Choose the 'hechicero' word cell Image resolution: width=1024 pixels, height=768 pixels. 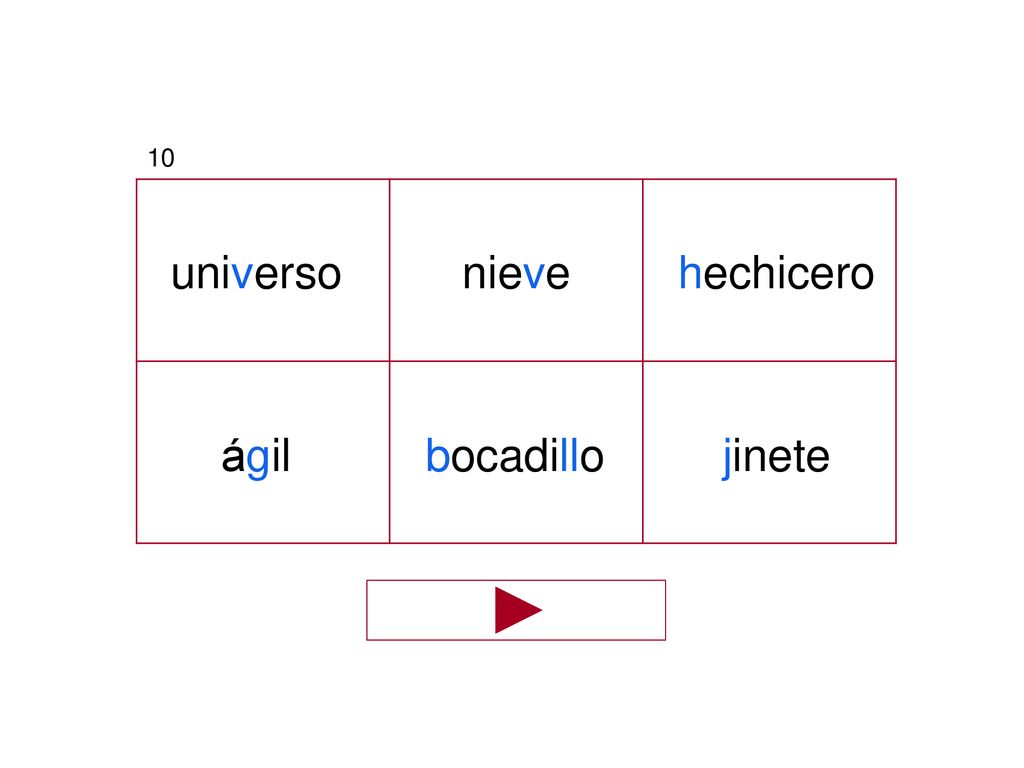tap(769, 270)
